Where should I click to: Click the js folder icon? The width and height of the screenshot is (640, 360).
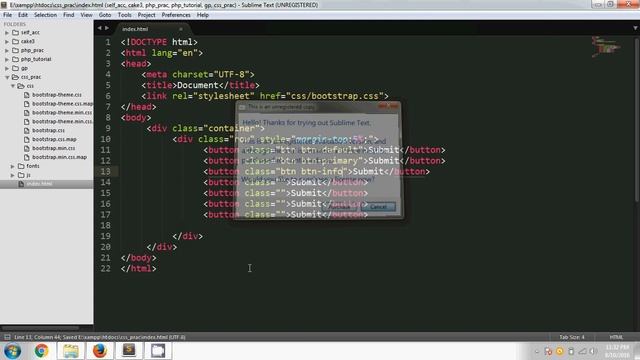pyautogui.click(x=21, y=175)
